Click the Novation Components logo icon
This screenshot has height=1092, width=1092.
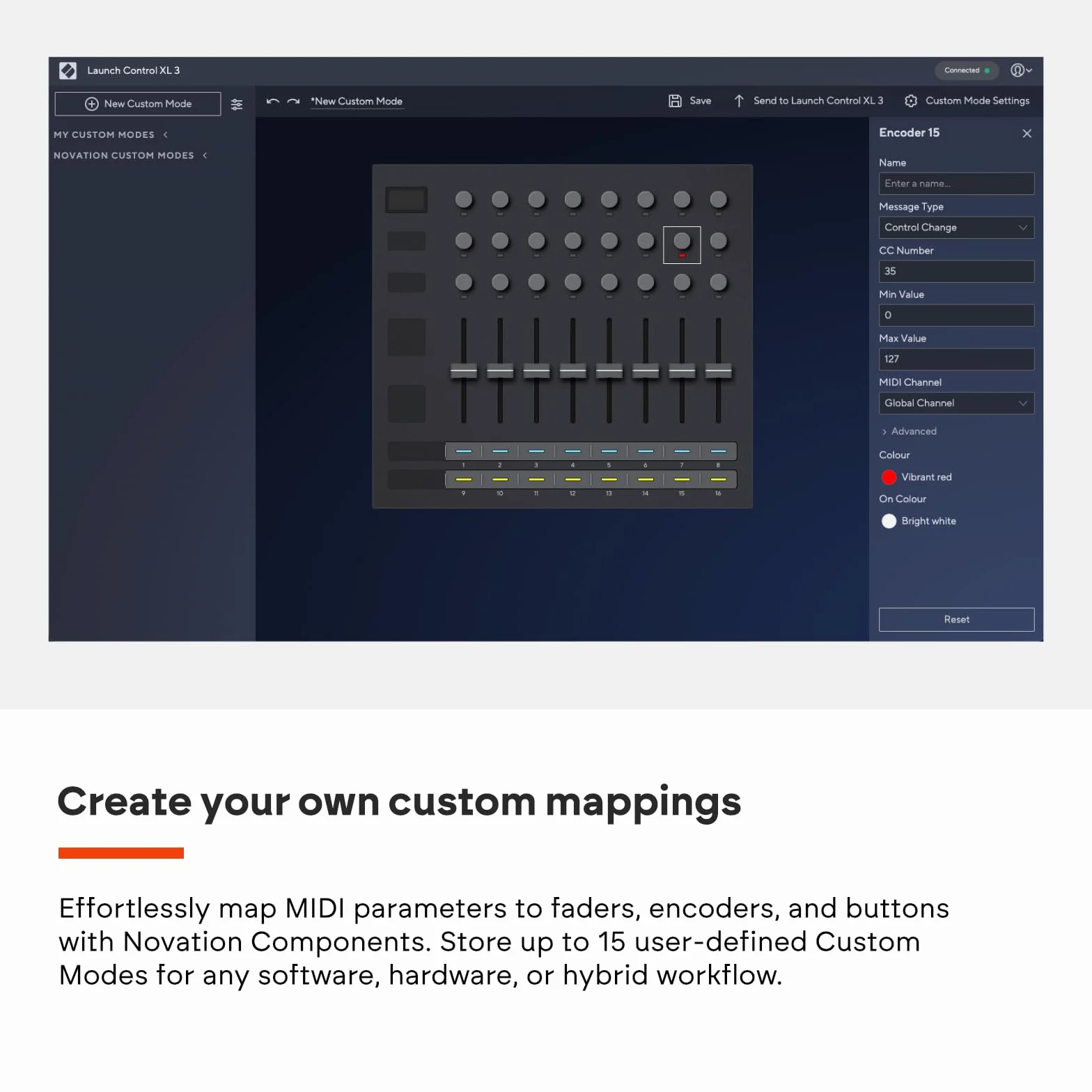pyautogui.click(x=68, y=70)
